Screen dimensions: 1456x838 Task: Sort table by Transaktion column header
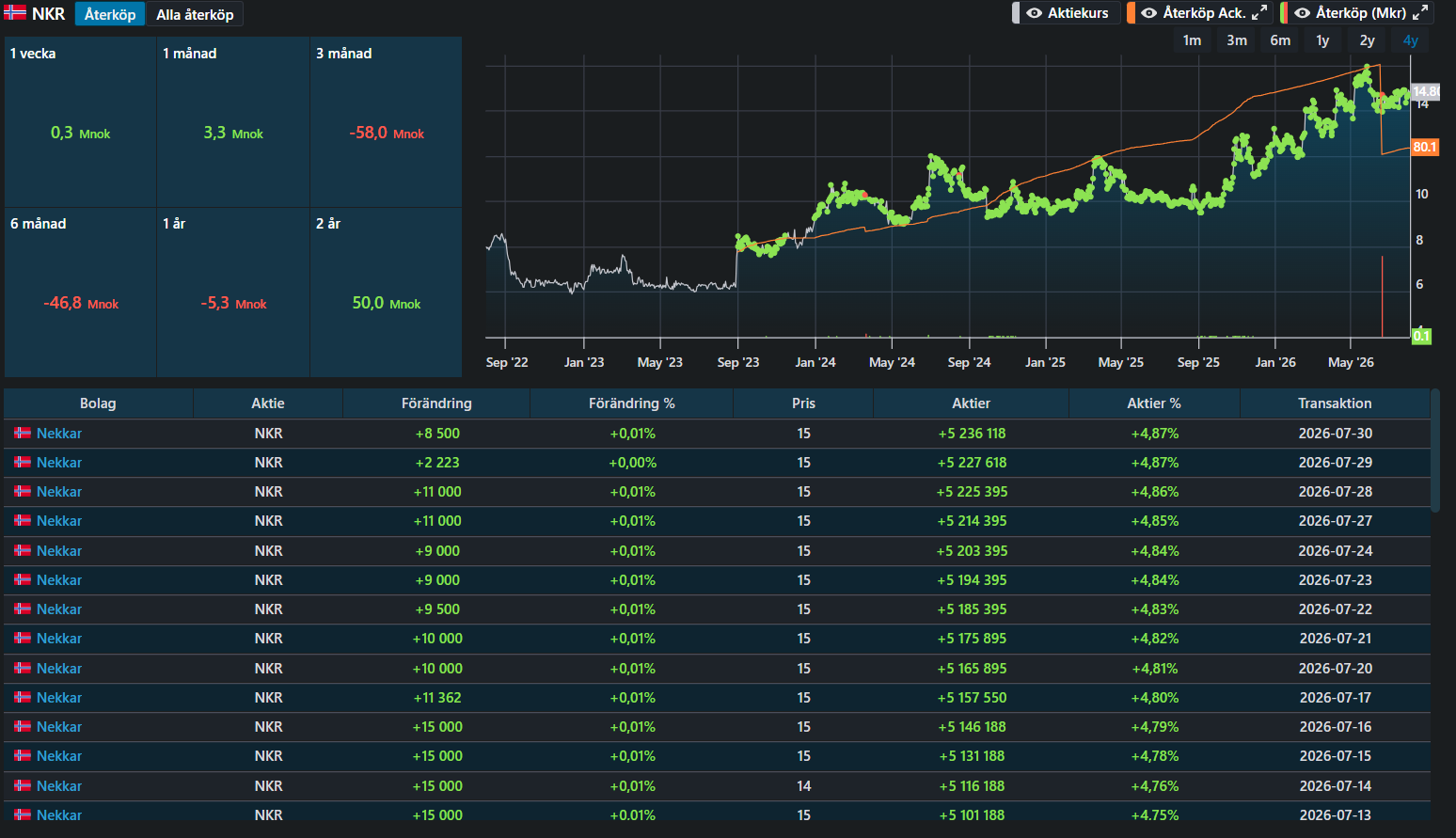(x=1335, y=403)
